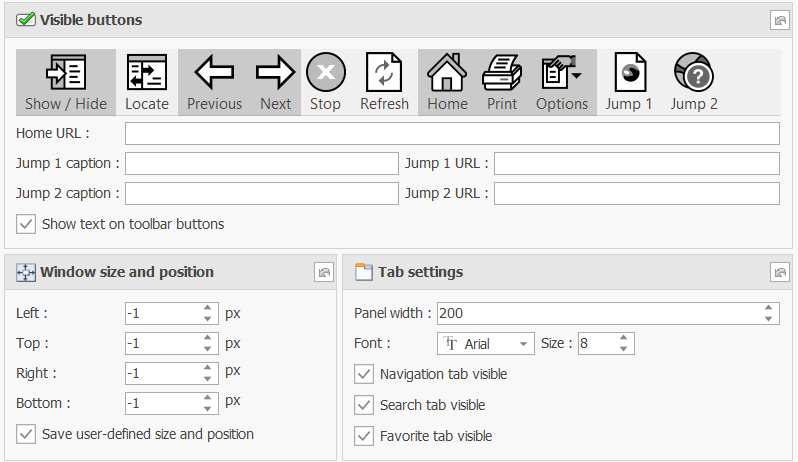798x462 pixels.
Task: Toggle the Next arrow button
Action: pyautogui.click(x=275, y=82)
